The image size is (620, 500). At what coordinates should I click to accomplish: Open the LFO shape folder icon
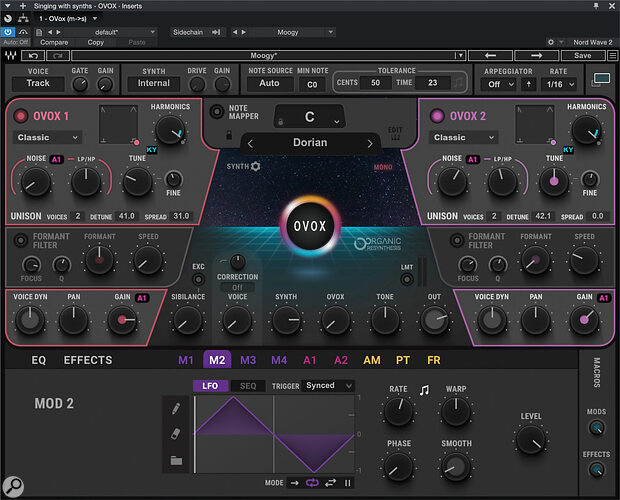[176, 460]
